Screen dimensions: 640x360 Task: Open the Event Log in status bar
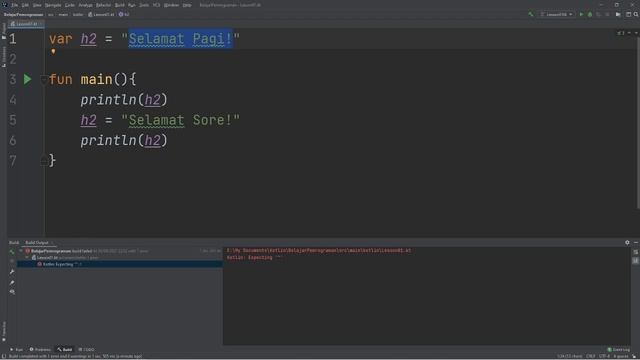pos(619,349)
